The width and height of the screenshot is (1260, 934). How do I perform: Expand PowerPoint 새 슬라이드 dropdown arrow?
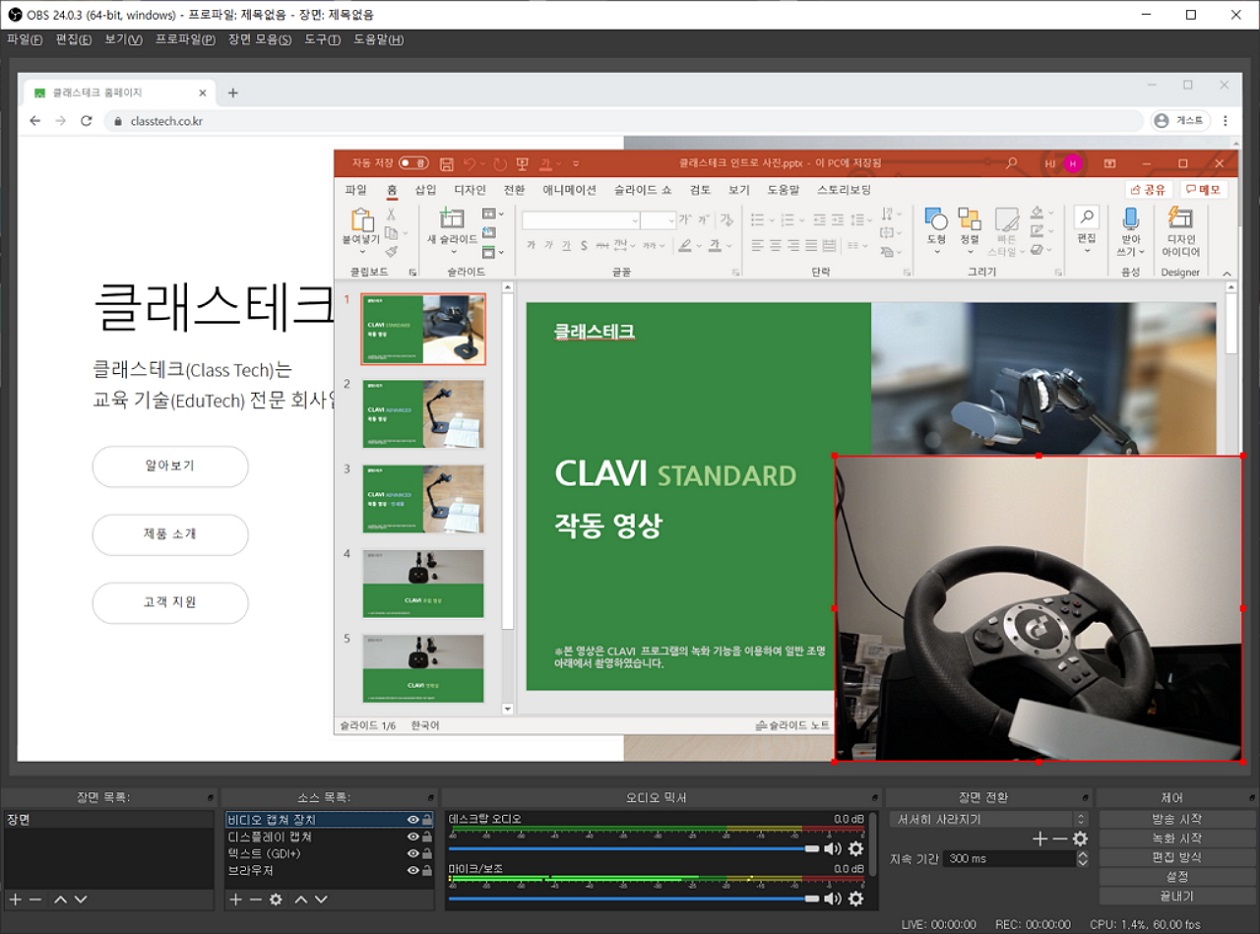(x=453, y=252)
